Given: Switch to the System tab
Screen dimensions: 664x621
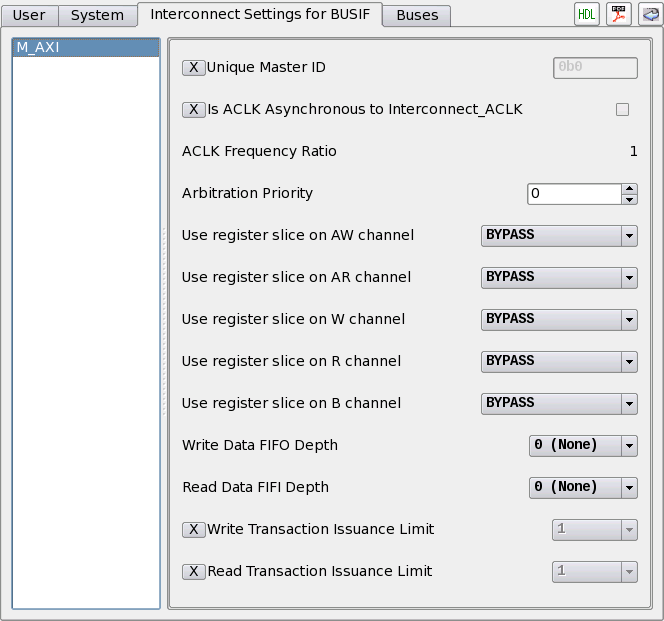Looking at the screenshot, I should click(97, 16).
